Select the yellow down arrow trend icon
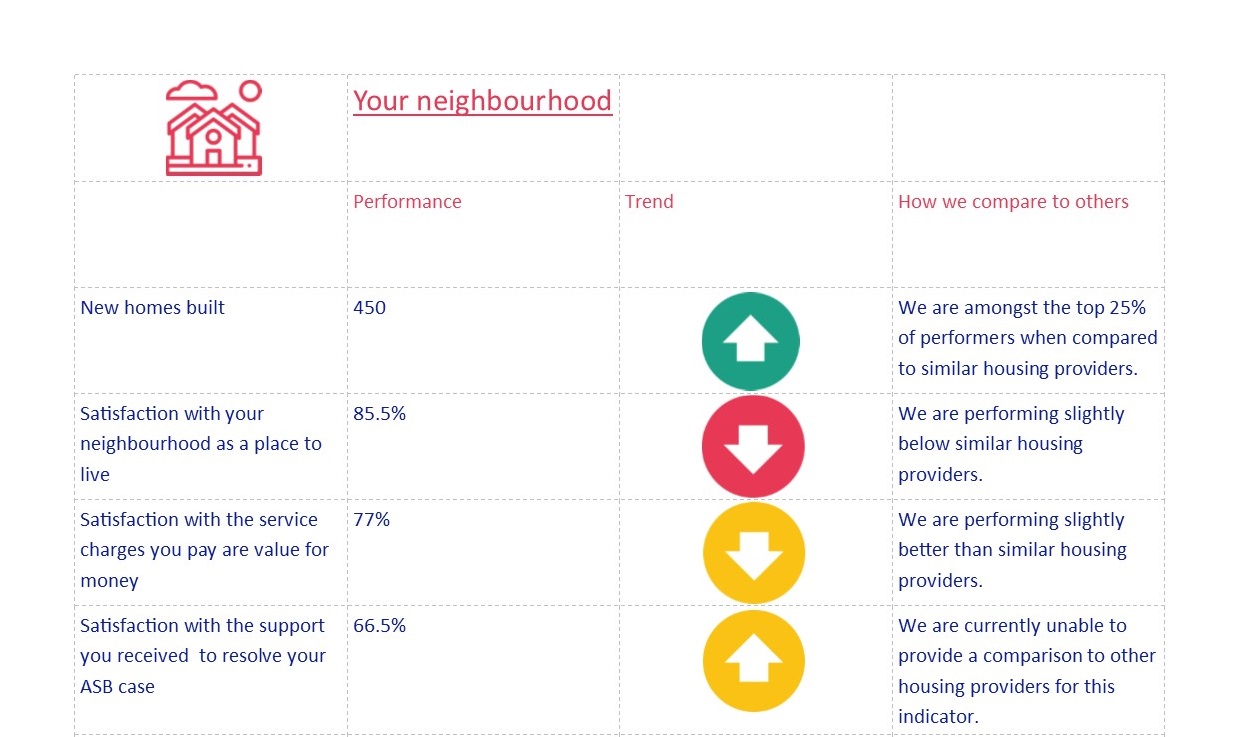This screenshot has width=1239, height=737. click(754, 553)
